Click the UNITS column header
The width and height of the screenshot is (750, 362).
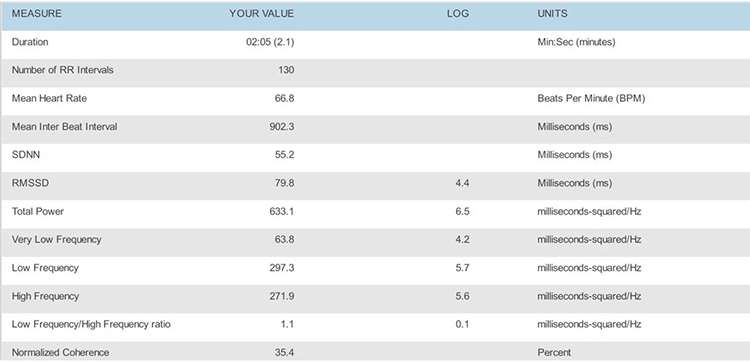(552, 14)
